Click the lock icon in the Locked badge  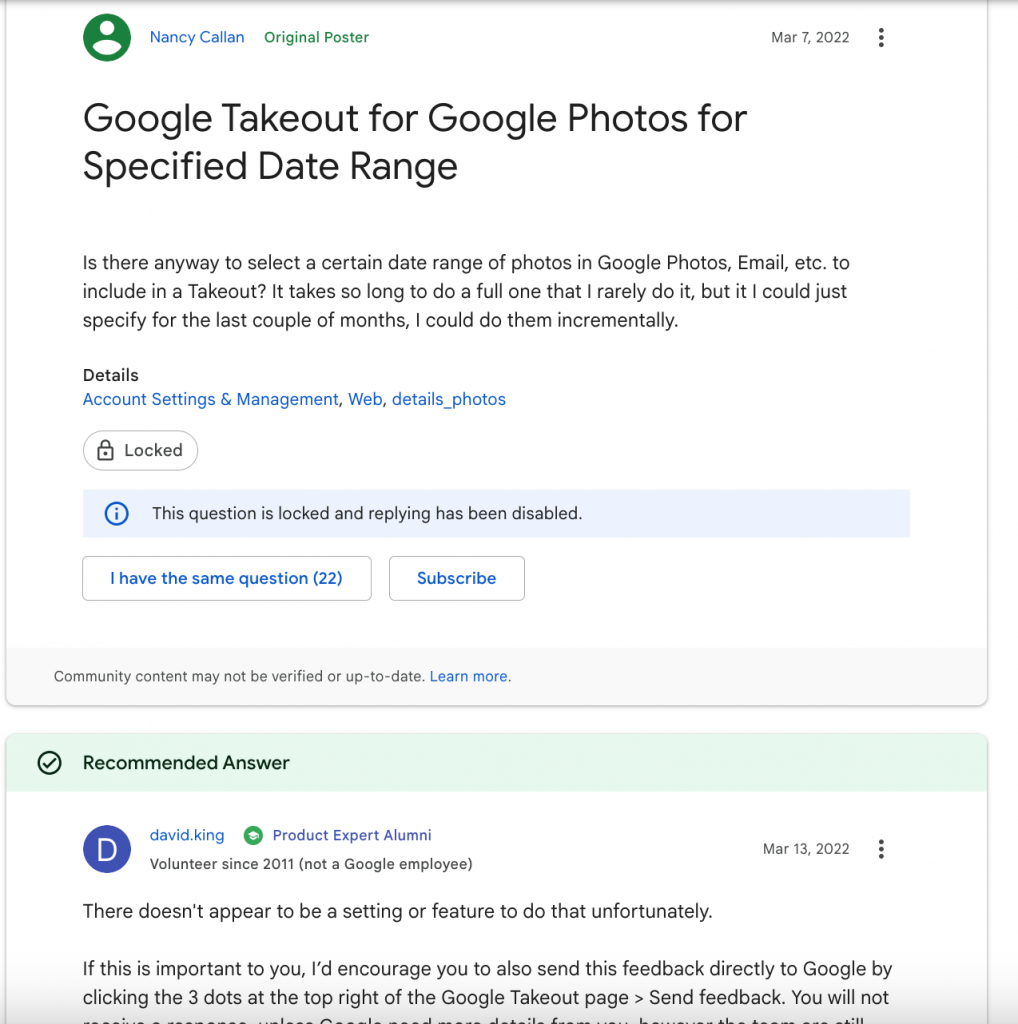pyautogui.click(x=105, y=450)
